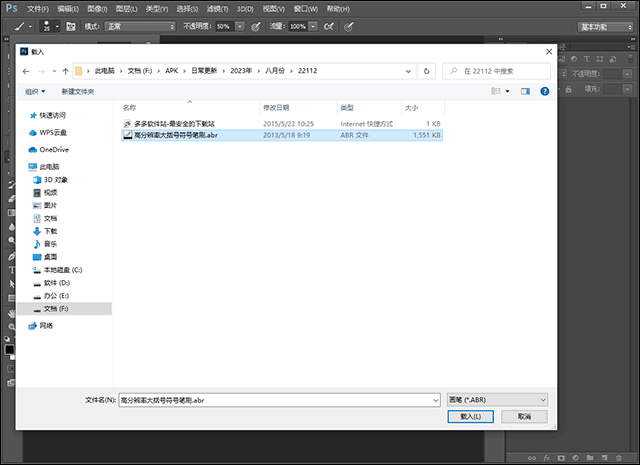Open the 图层(L) menu
Screen dimensions: 640x465
pyautogui.click(x=127, y=9)
